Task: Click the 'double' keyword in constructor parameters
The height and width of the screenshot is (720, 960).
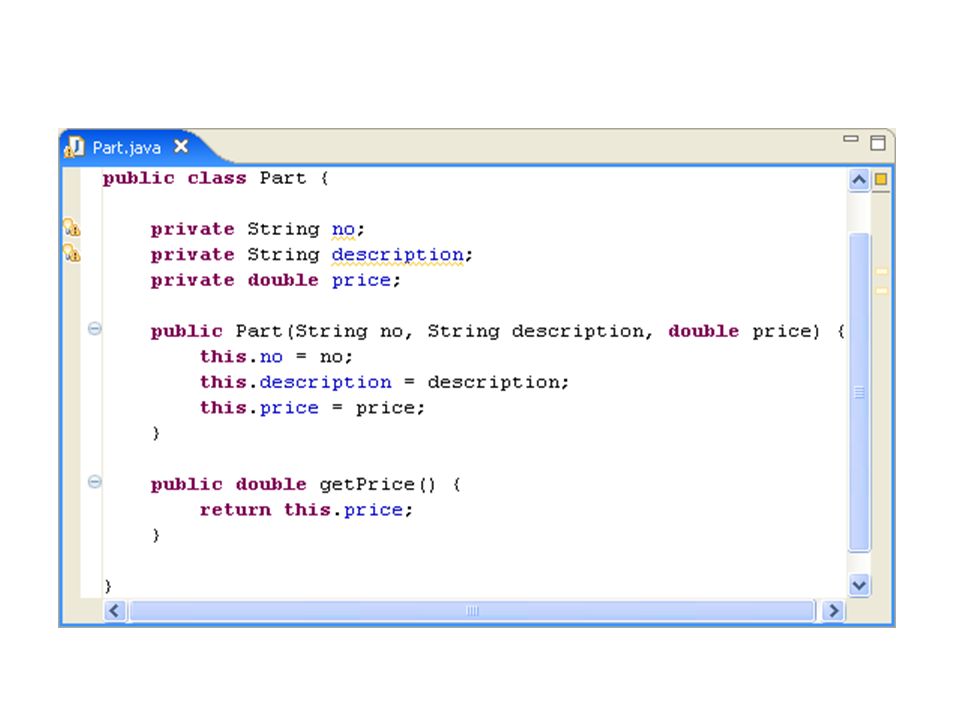Action: 703,331
